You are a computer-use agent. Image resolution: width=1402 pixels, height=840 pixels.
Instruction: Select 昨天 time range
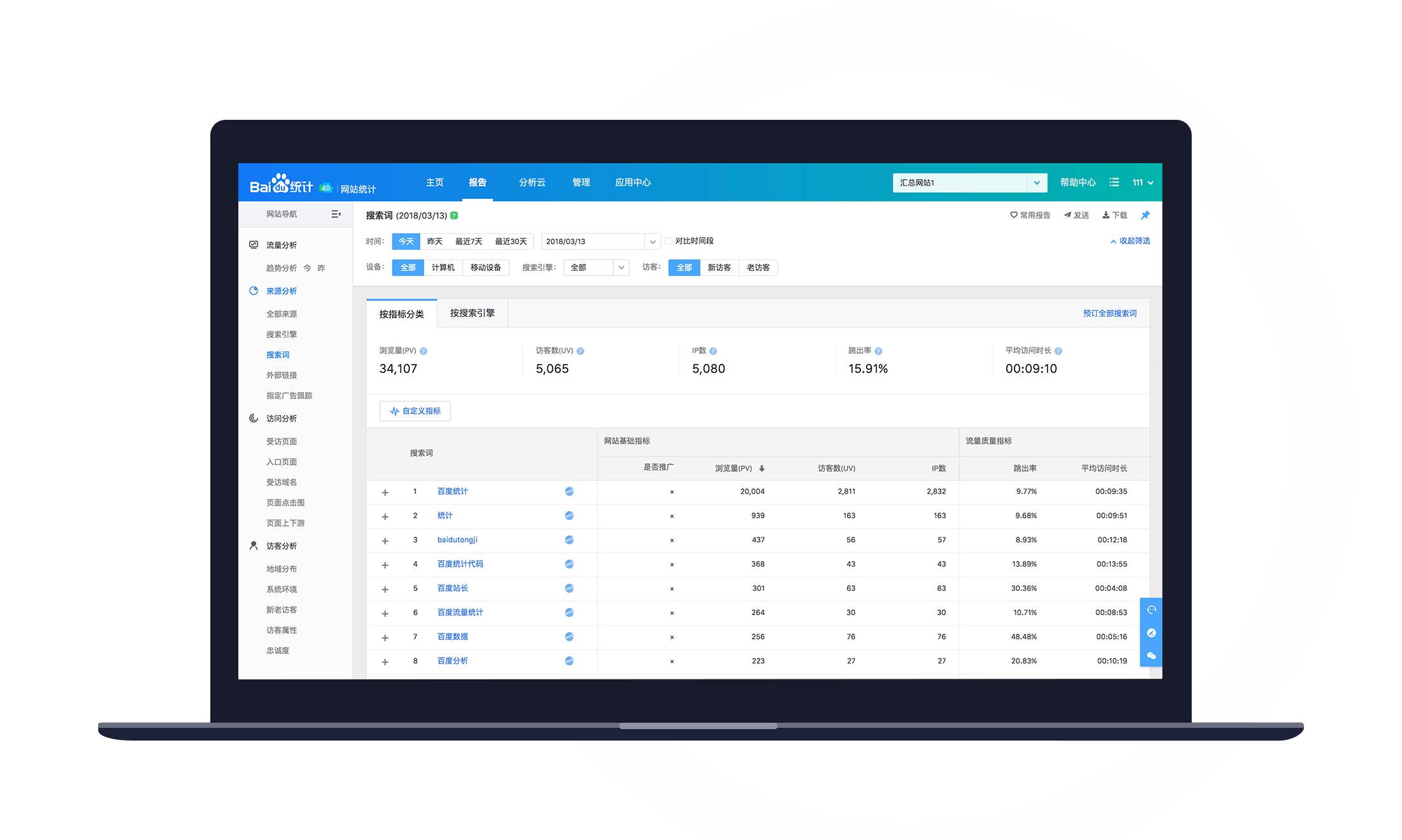435,242
